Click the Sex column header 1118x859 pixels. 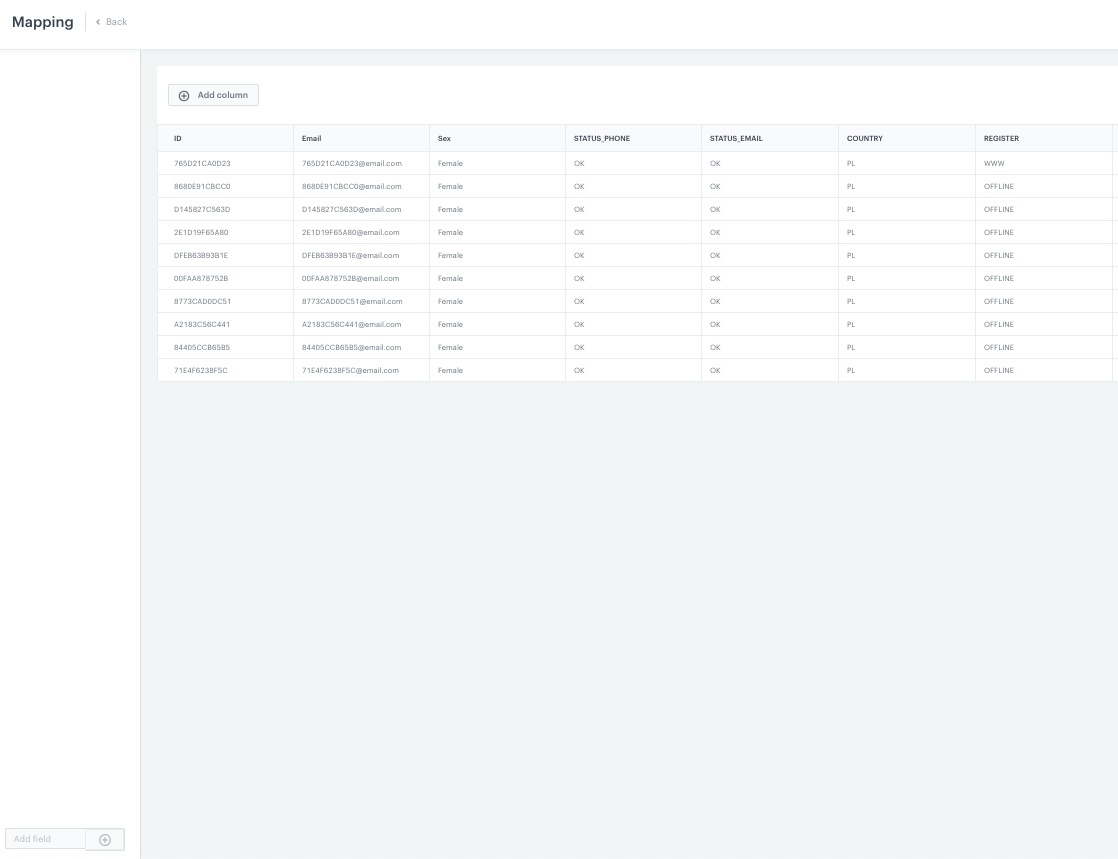tap(444, 138)
